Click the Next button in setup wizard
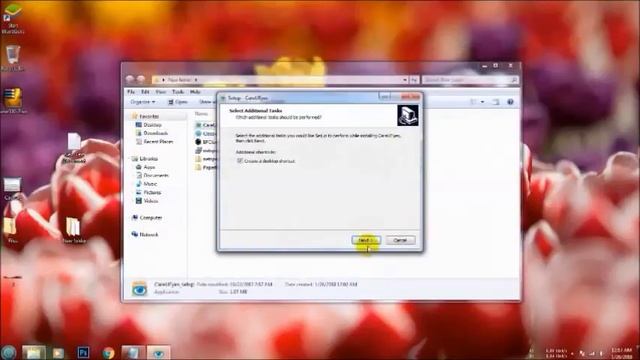 tap(366, 240)
